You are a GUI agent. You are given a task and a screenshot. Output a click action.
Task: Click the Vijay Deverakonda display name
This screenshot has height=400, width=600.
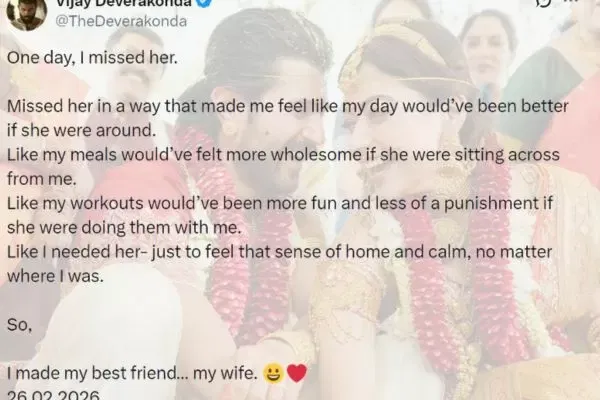click(x=124, y=3)
